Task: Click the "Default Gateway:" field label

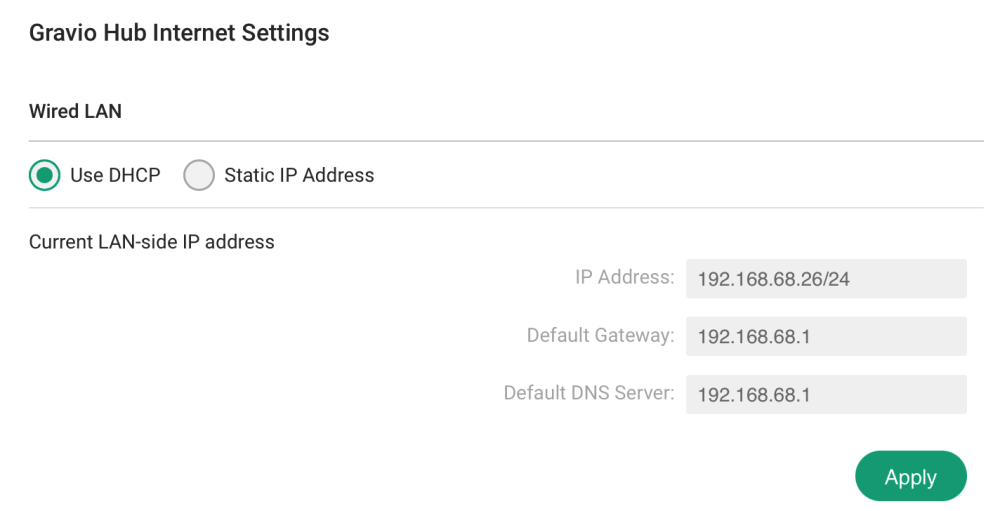Action: tap(601, 335)
